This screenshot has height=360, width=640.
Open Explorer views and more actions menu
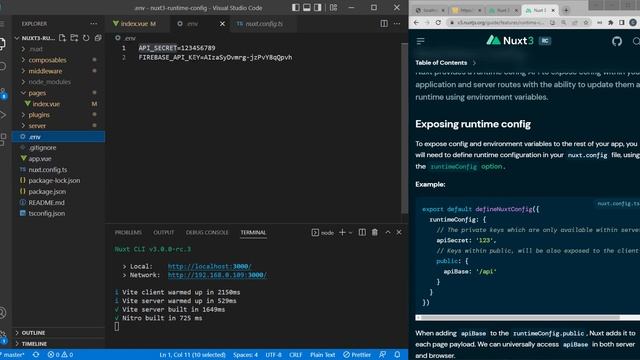tap(94, 24)
